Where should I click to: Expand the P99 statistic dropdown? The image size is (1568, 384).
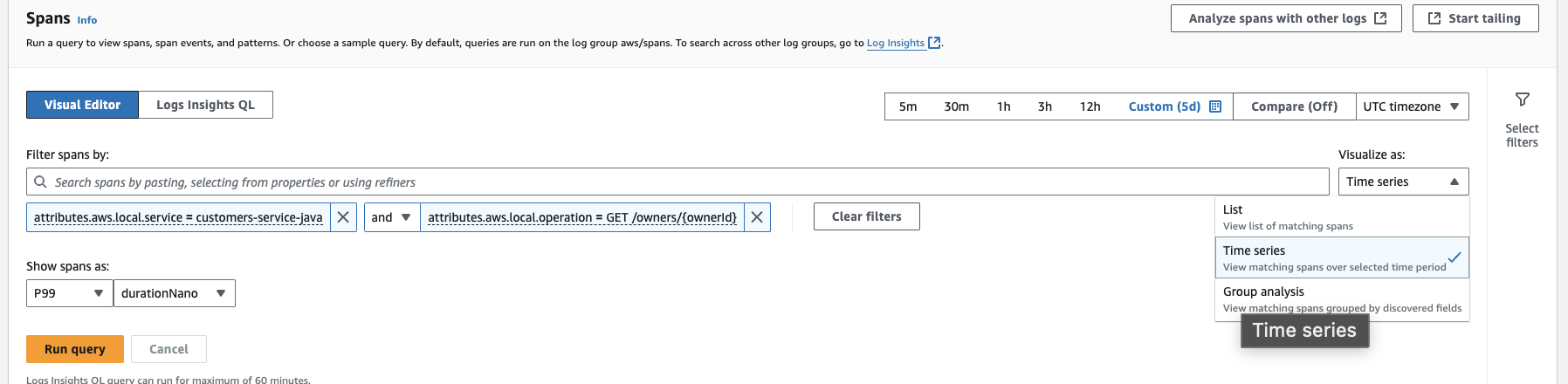(x=69, y=293)
